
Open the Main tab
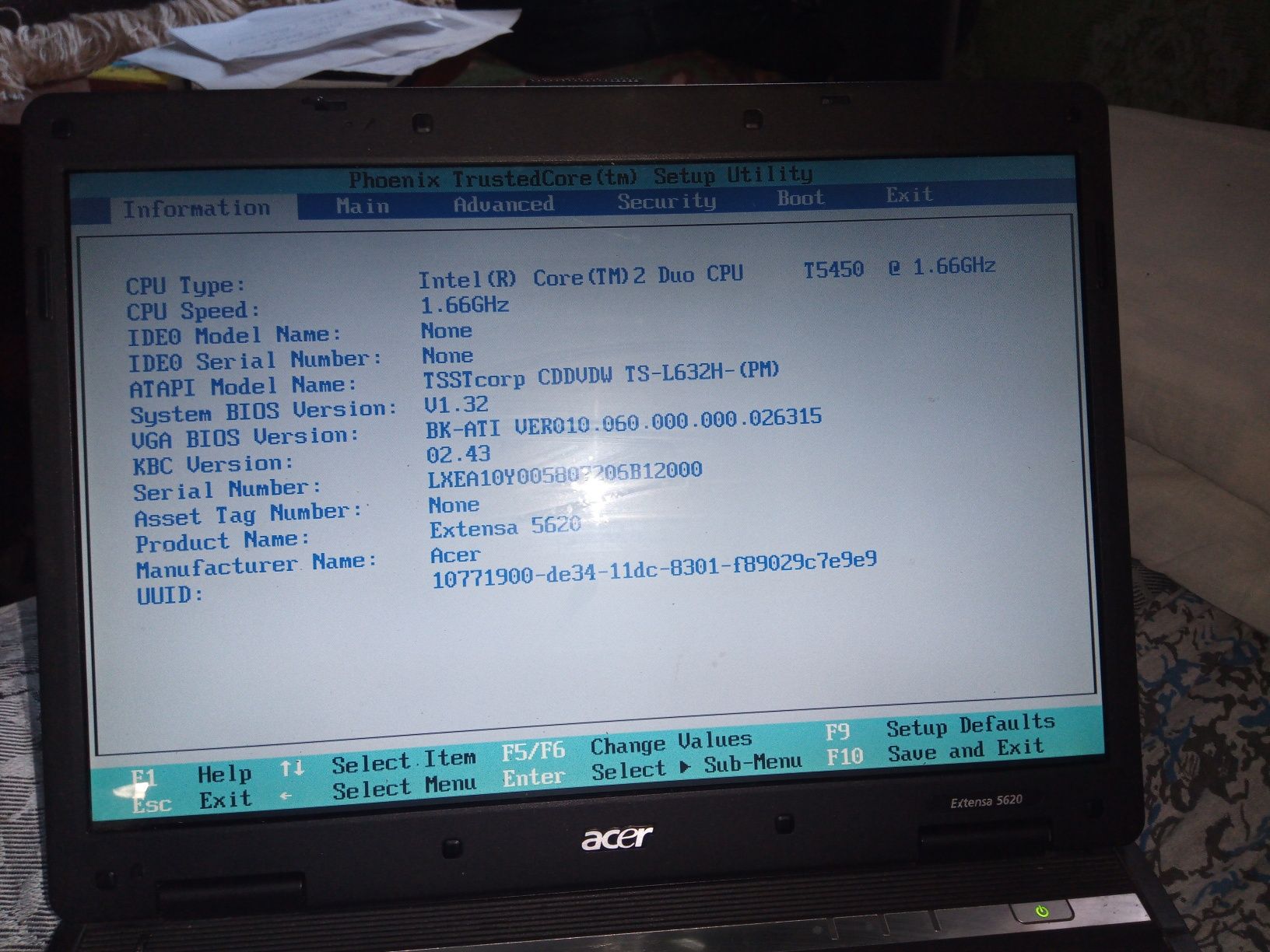(363, 206)
